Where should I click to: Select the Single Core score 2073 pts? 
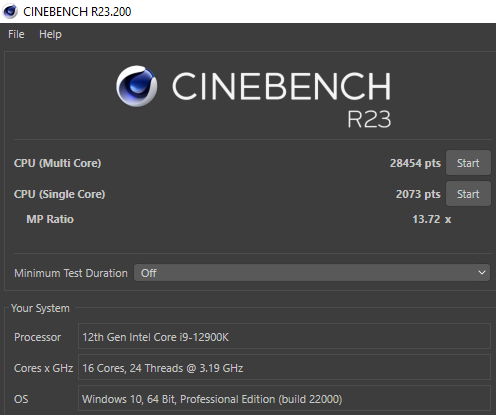point(418,194)
